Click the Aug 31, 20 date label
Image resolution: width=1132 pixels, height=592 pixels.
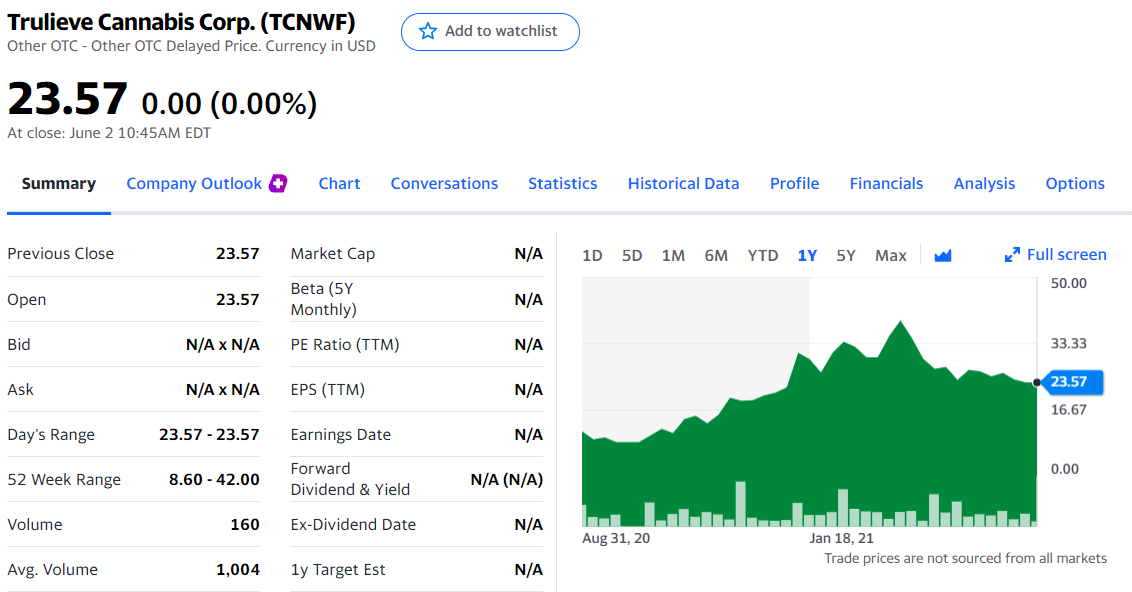616,538
